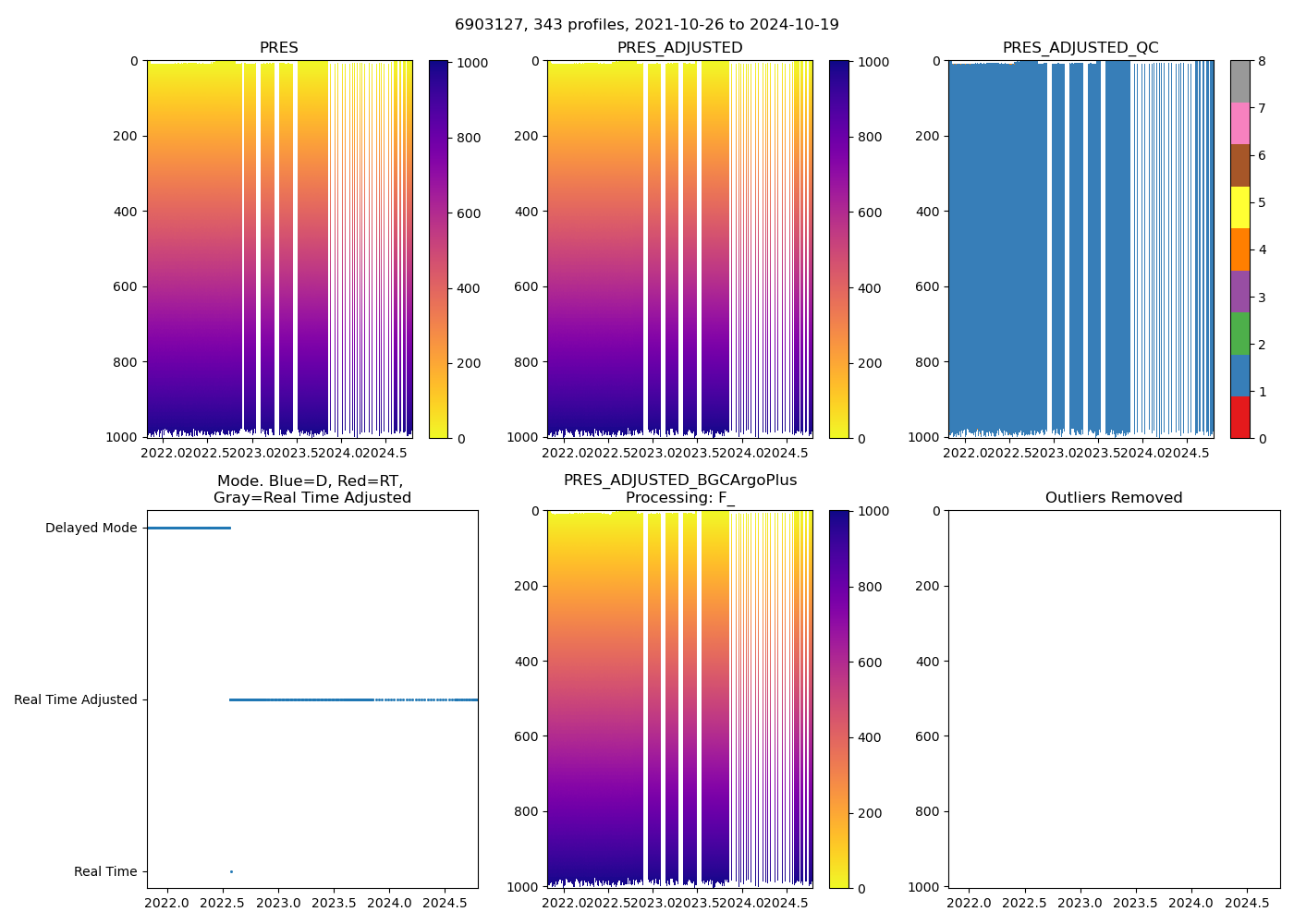This screenshot has width=1294, height=924.
Task: Click the Outliers Removed subplot title
Action: [1113, 498]
